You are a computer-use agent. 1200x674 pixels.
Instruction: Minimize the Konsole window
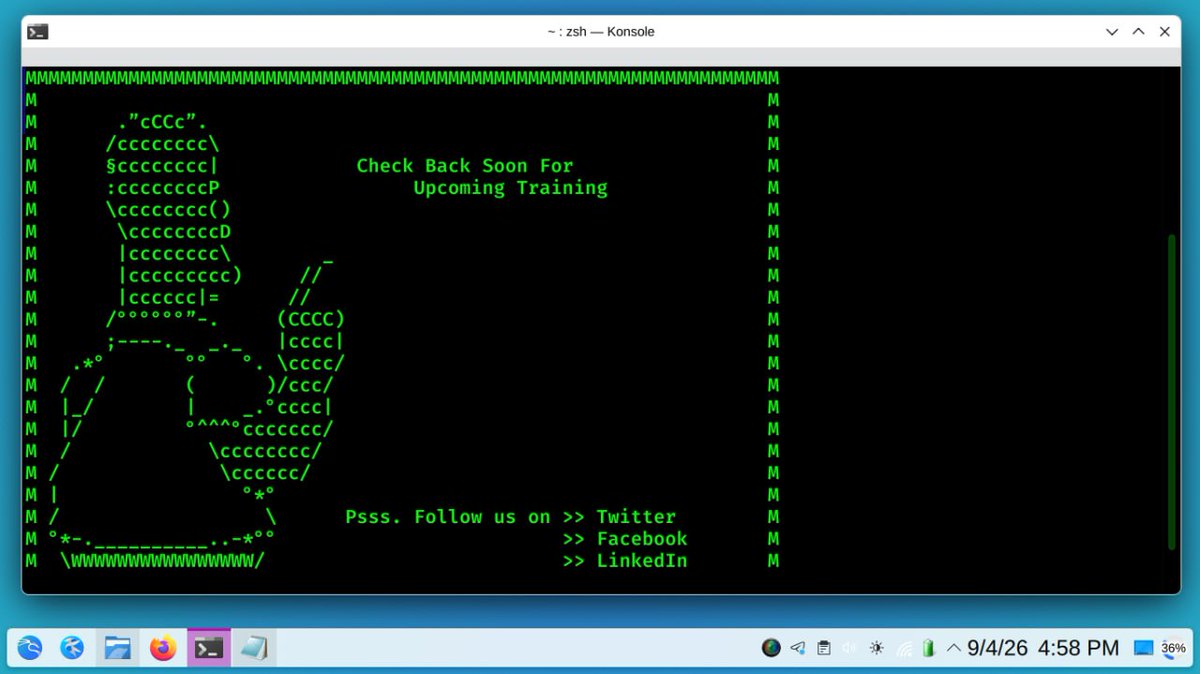(1112, 32)
